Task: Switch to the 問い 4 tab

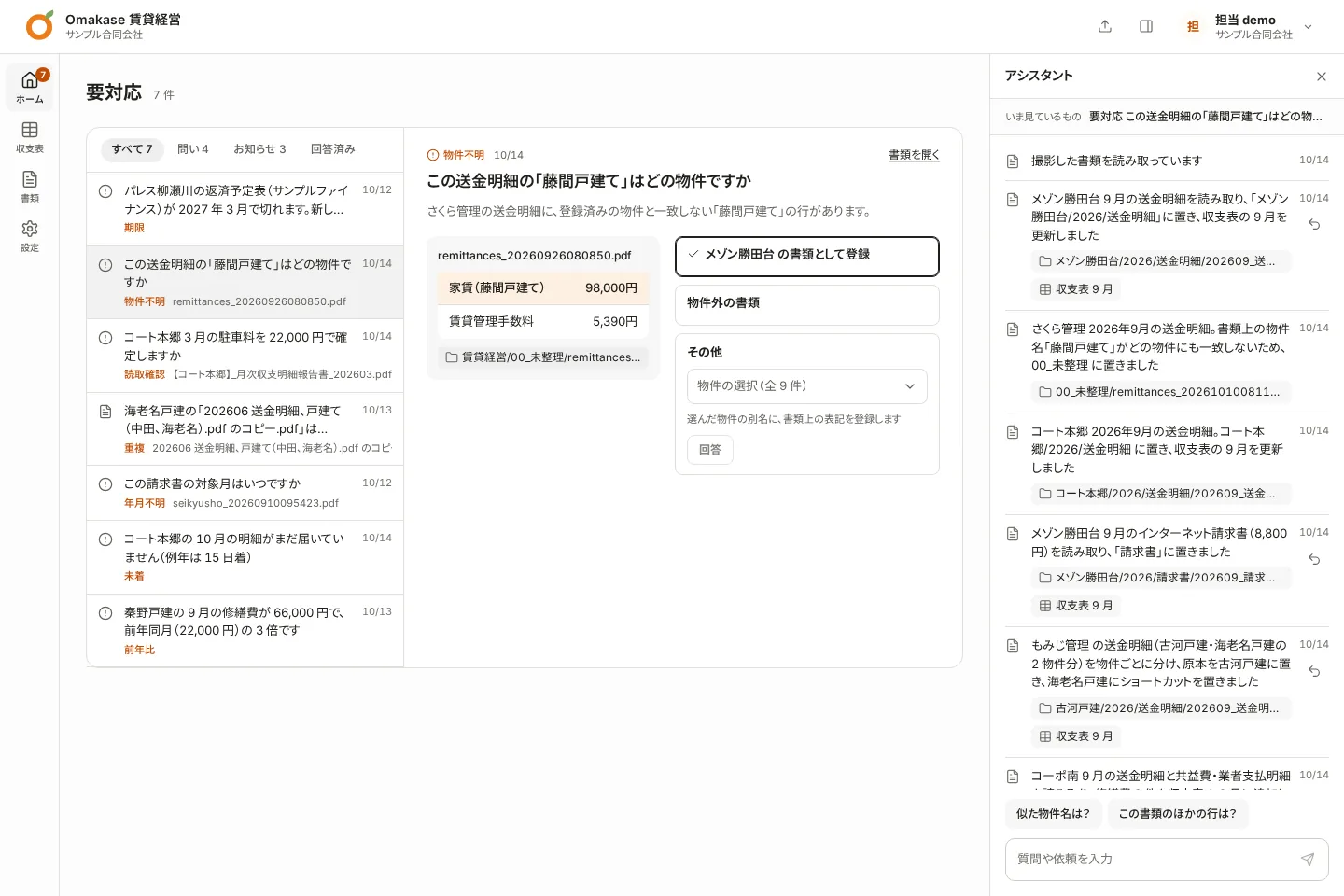Action: pyautogui.click(x=193, y=149)
